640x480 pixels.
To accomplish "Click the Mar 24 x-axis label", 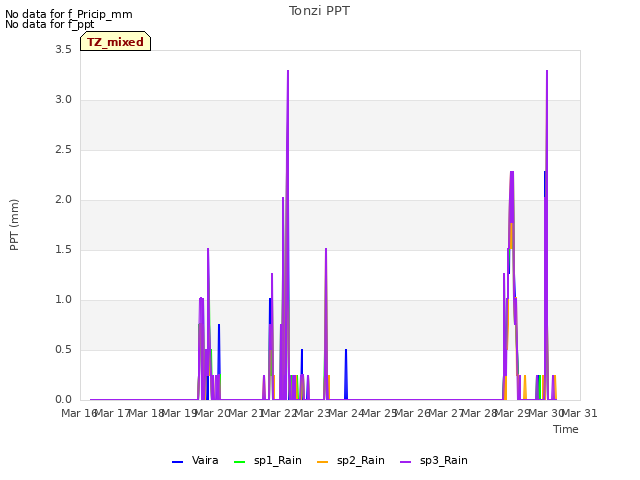I will coord(346,413).
